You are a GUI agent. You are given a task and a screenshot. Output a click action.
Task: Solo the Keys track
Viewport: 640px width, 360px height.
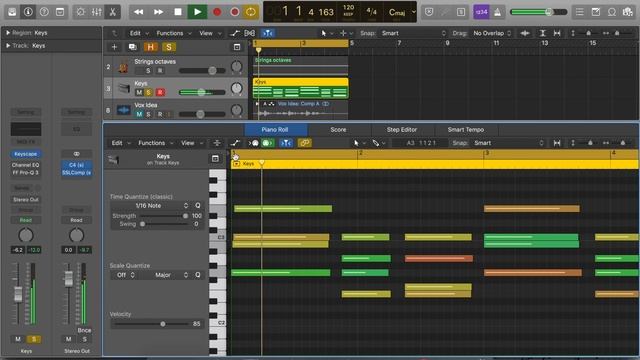[x=149, y=93]
